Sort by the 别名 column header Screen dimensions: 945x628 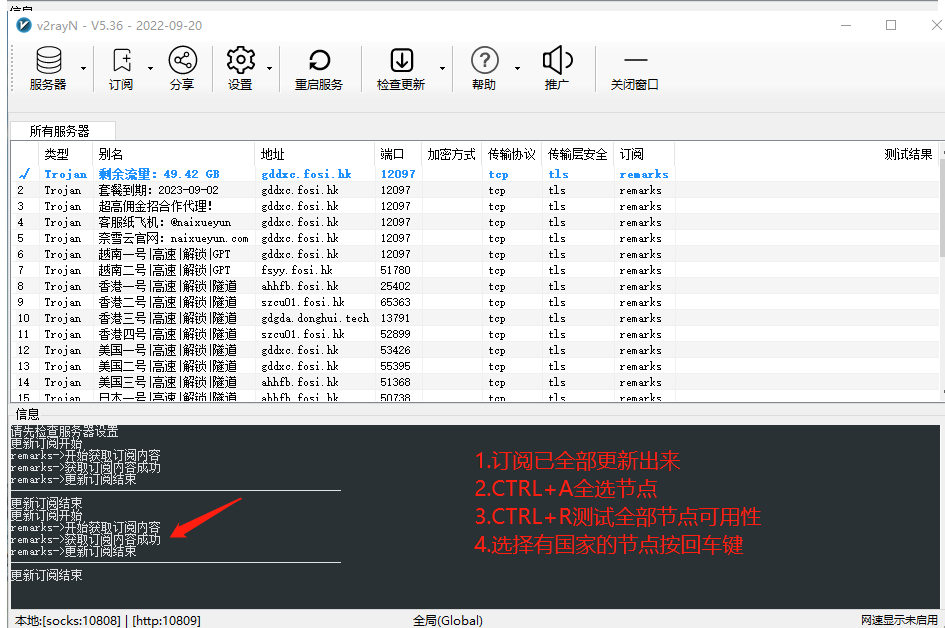(174, 154)
